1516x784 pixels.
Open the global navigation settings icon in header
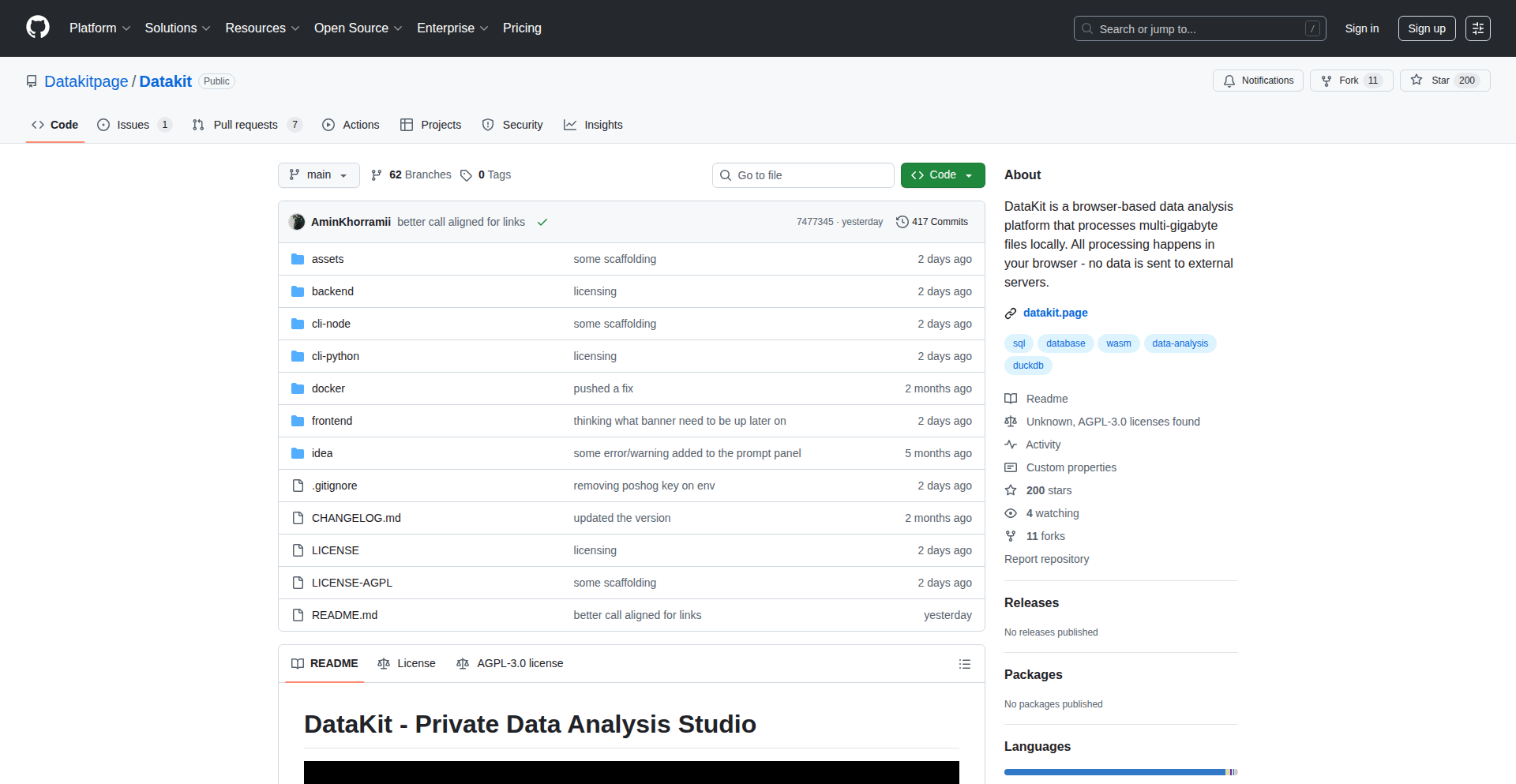(1477, 28)
